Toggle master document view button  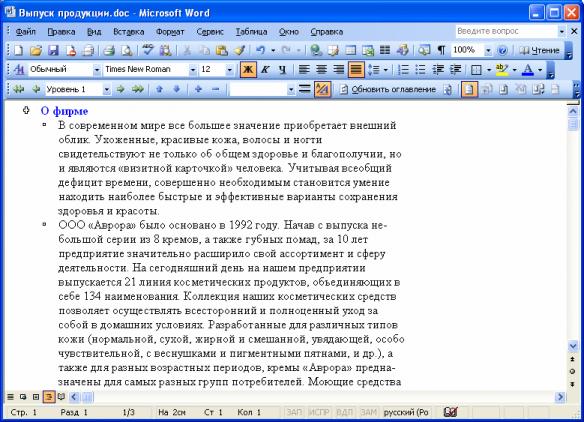click(x=469, y=89)
